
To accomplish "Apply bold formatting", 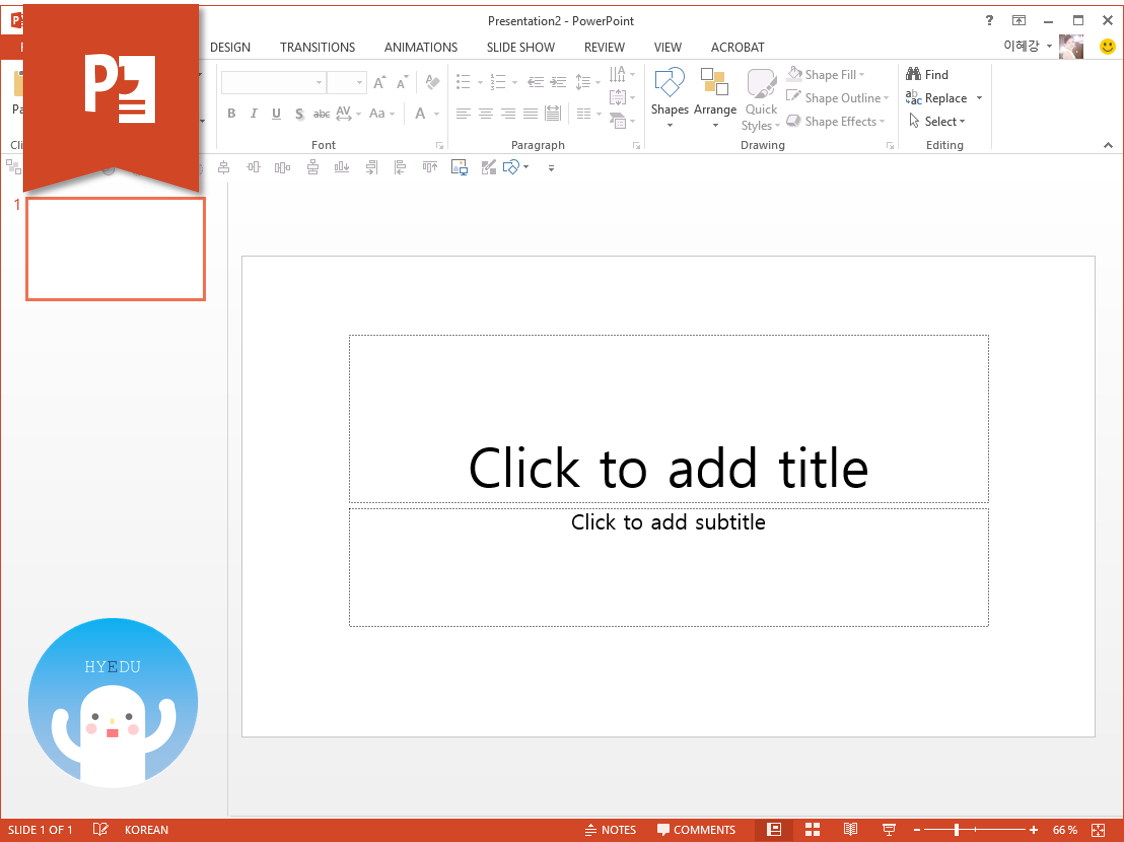I will click(x=231, y=114).
